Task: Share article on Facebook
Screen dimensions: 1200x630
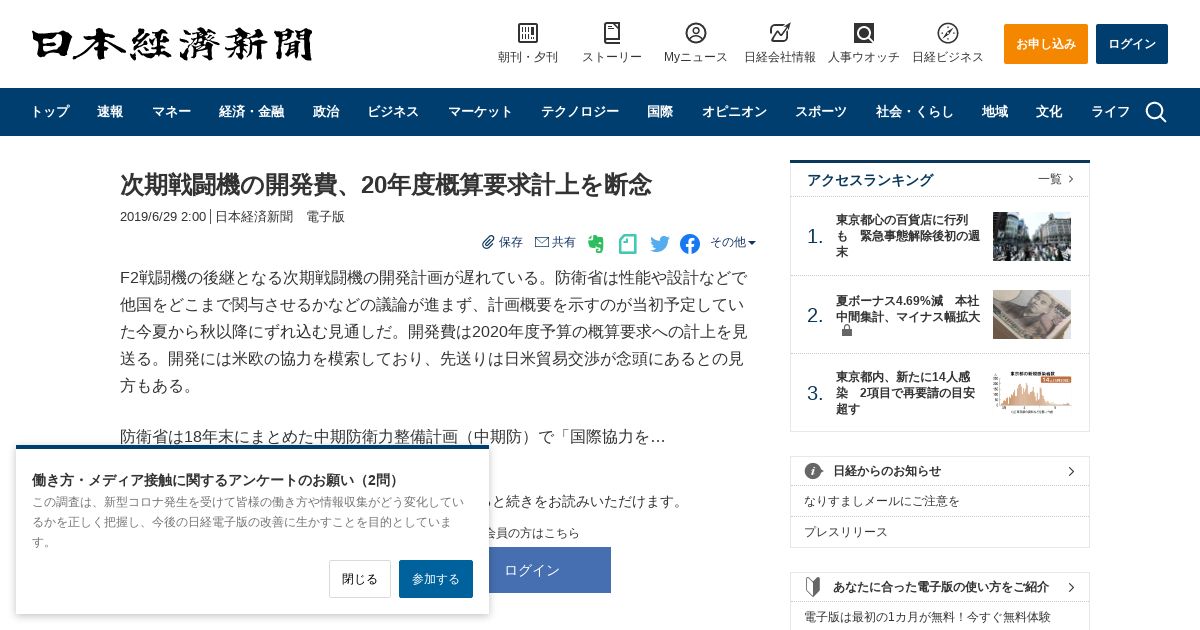Action: (690, 243)
